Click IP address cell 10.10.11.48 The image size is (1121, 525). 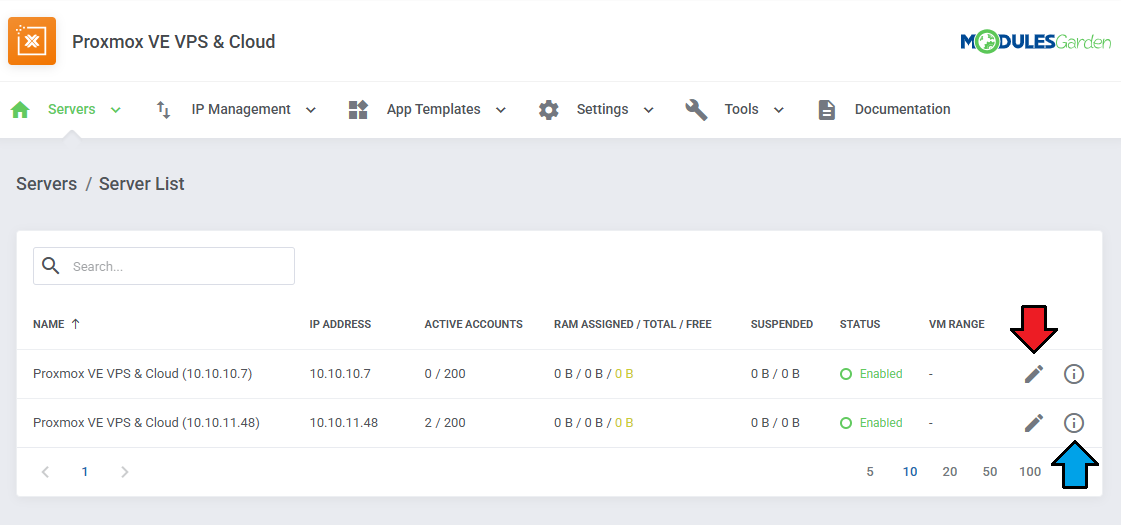pyautogui.click(x=344, y=423)
